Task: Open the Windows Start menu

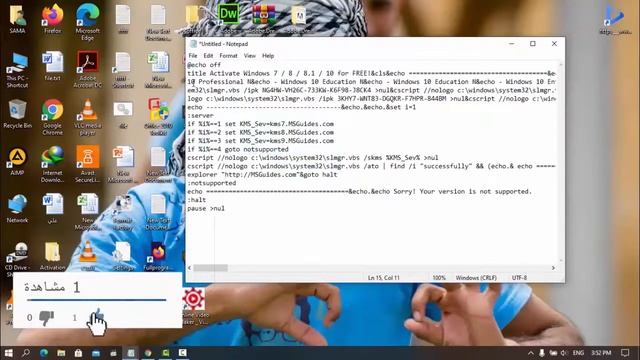Action: click(8, 353)
